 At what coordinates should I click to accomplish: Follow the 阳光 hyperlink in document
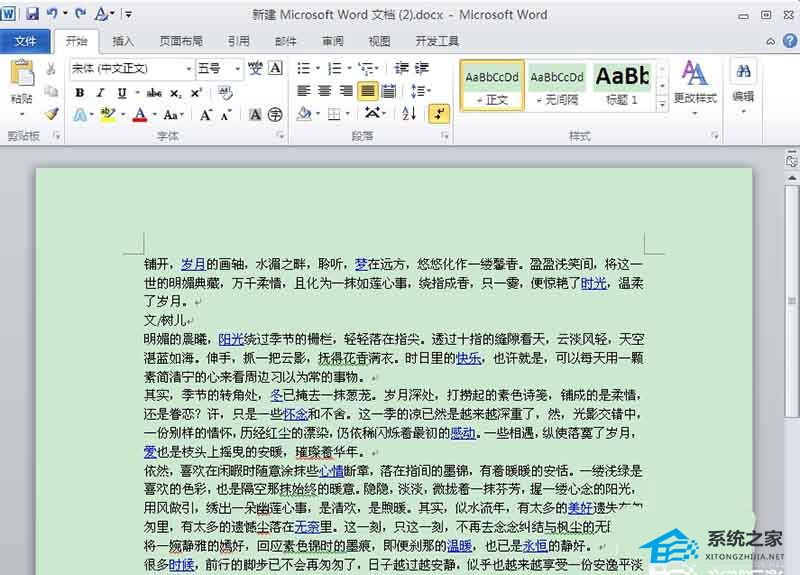point(231,339)
